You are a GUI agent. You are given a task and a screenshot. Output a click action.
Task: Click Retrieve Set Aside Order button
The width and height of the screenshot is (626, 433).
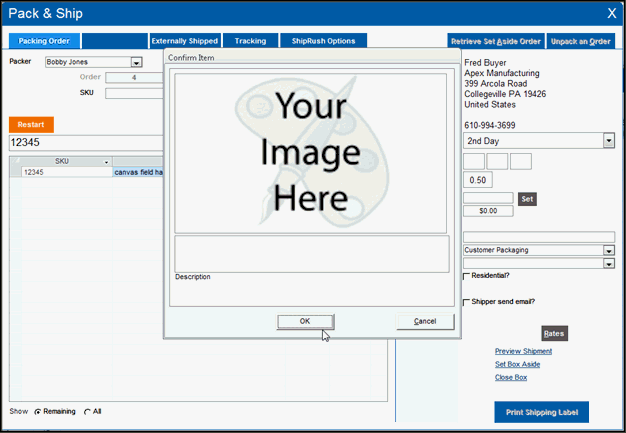tap(496, 41)
